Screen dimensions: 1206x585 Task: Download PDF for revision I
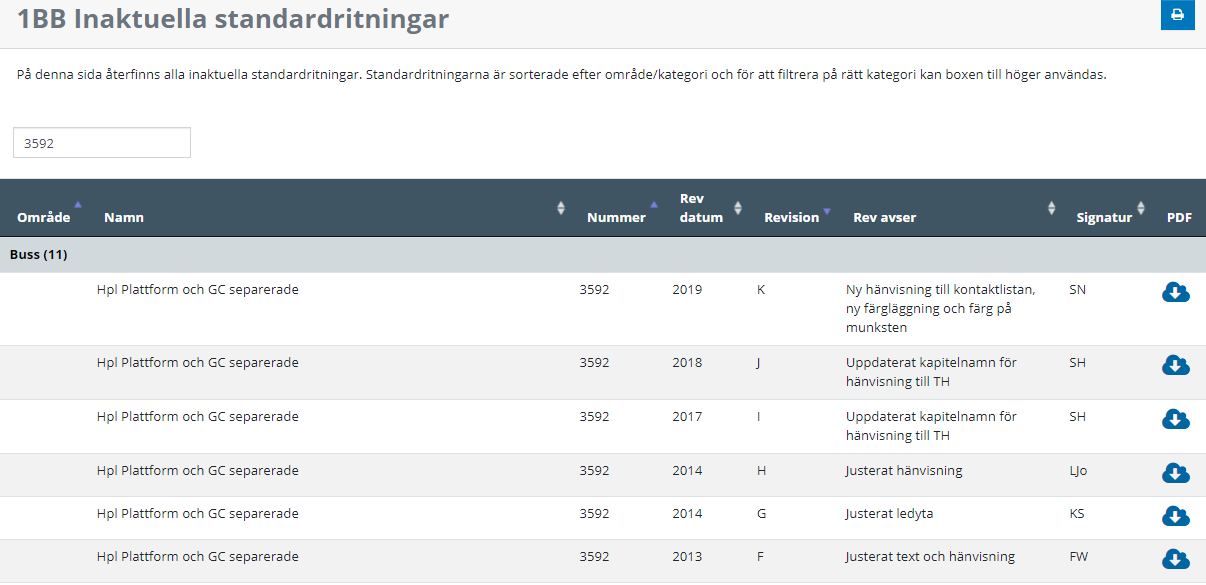1175,419
